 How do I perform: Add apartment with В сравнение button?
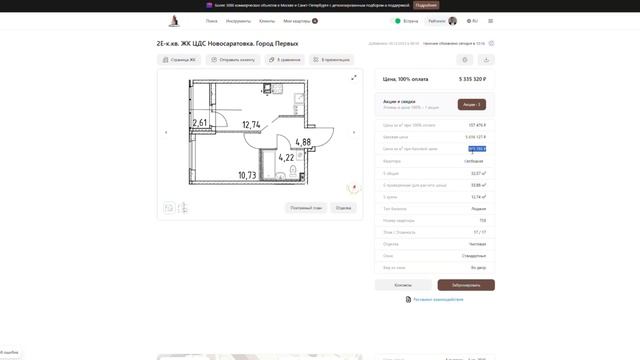284,60
